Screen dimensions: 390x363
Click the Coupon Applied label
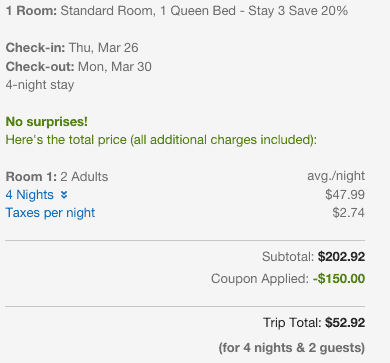click(260, 279)
